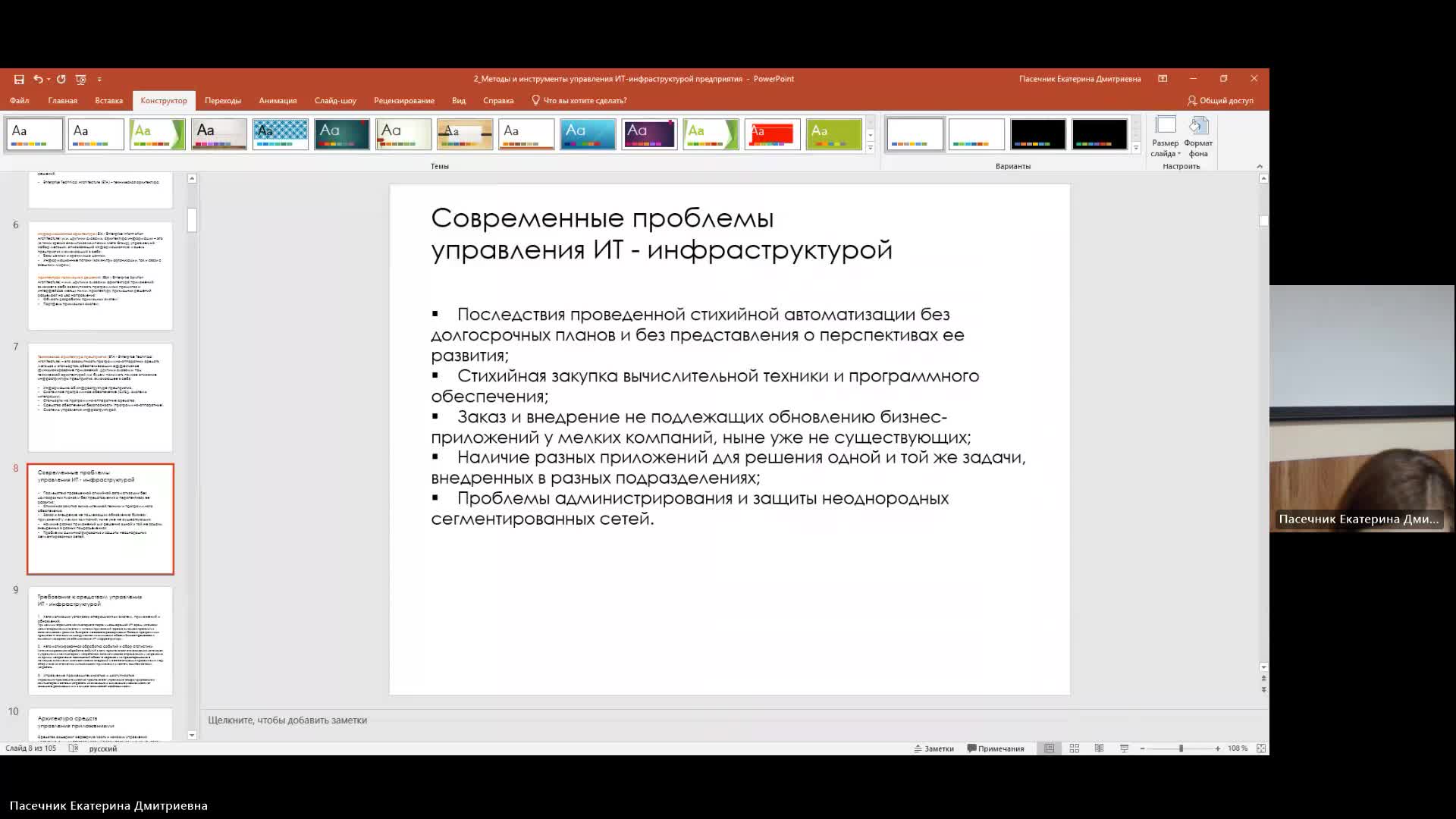Apply the dark teal theme
Screen dimensions: 1456x819
point(342,134)
